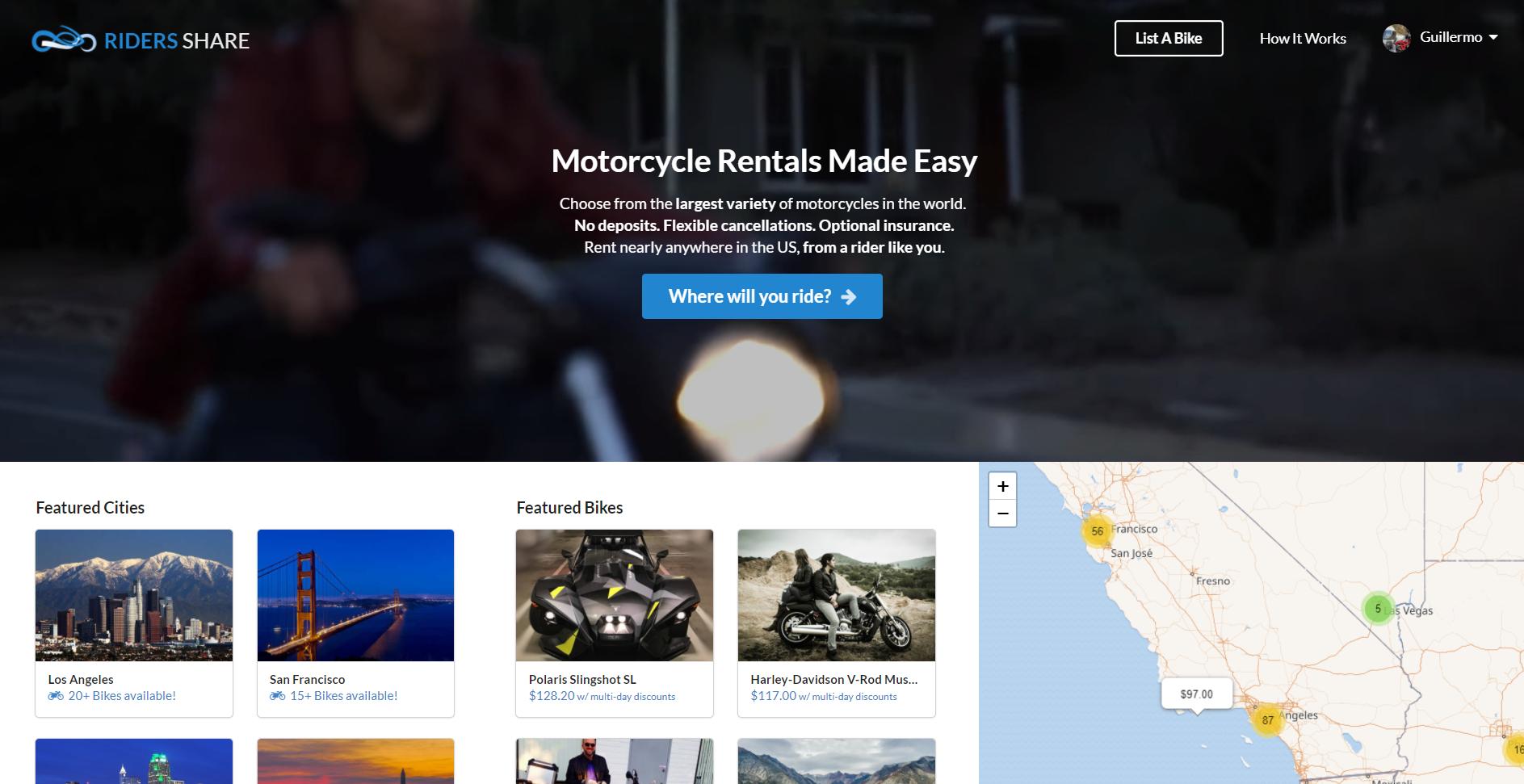Click the Los Angeles city name link
Viewport: 1524px width, 784px height.
click(x=81, y=680)
